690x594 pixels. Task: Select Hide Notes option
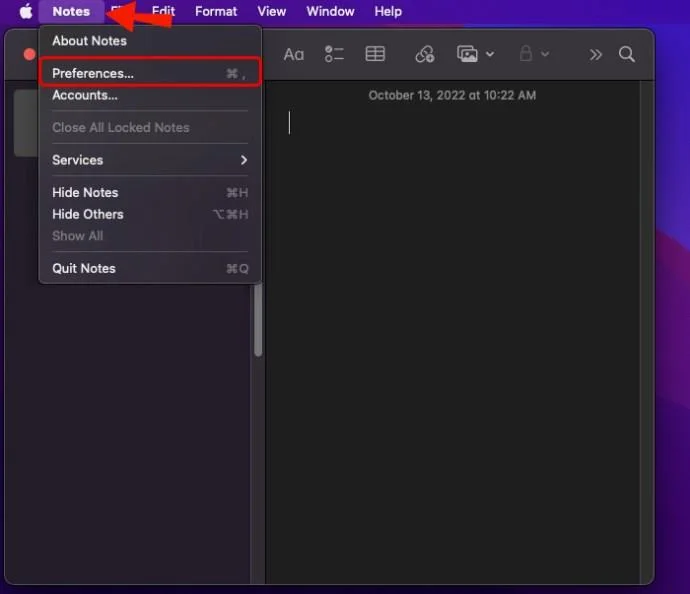(x=150, y=193)
